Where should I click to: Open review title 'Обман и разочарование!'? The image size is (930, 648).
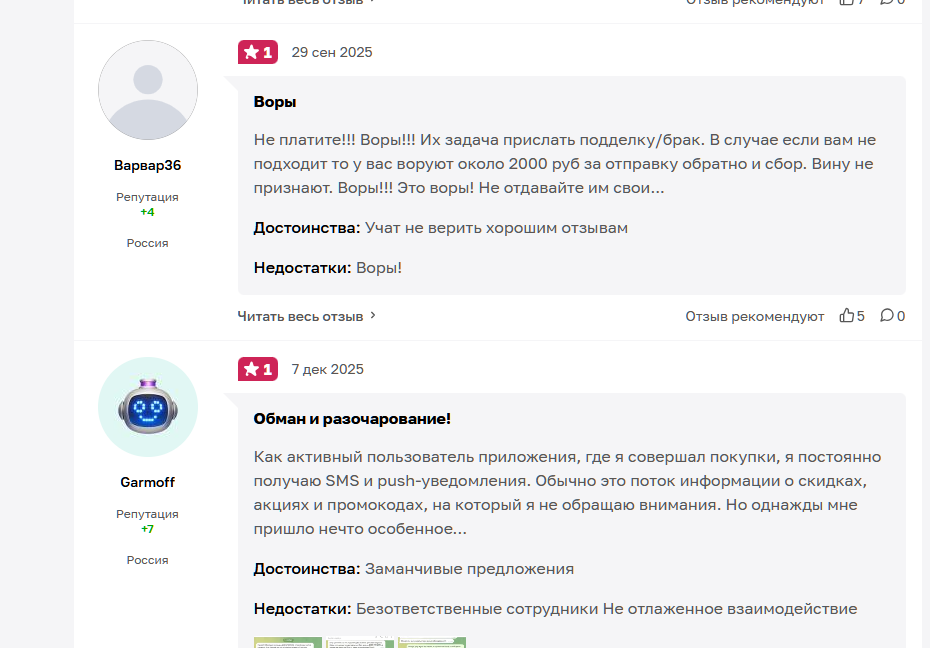(x=352, y=419)
